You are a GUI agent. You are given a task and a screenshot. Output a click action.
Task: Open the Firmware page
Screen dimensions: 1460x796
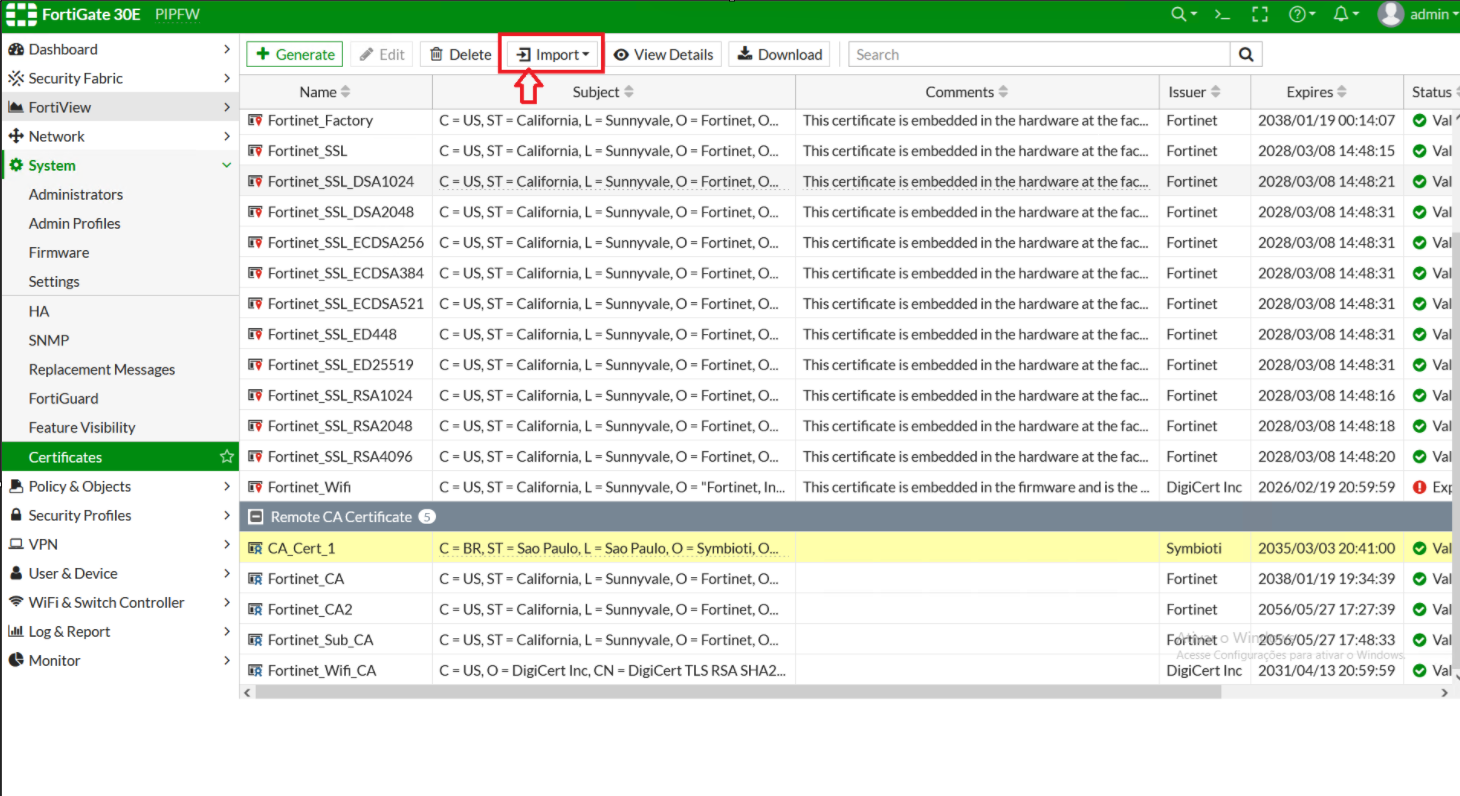[59, 252]
